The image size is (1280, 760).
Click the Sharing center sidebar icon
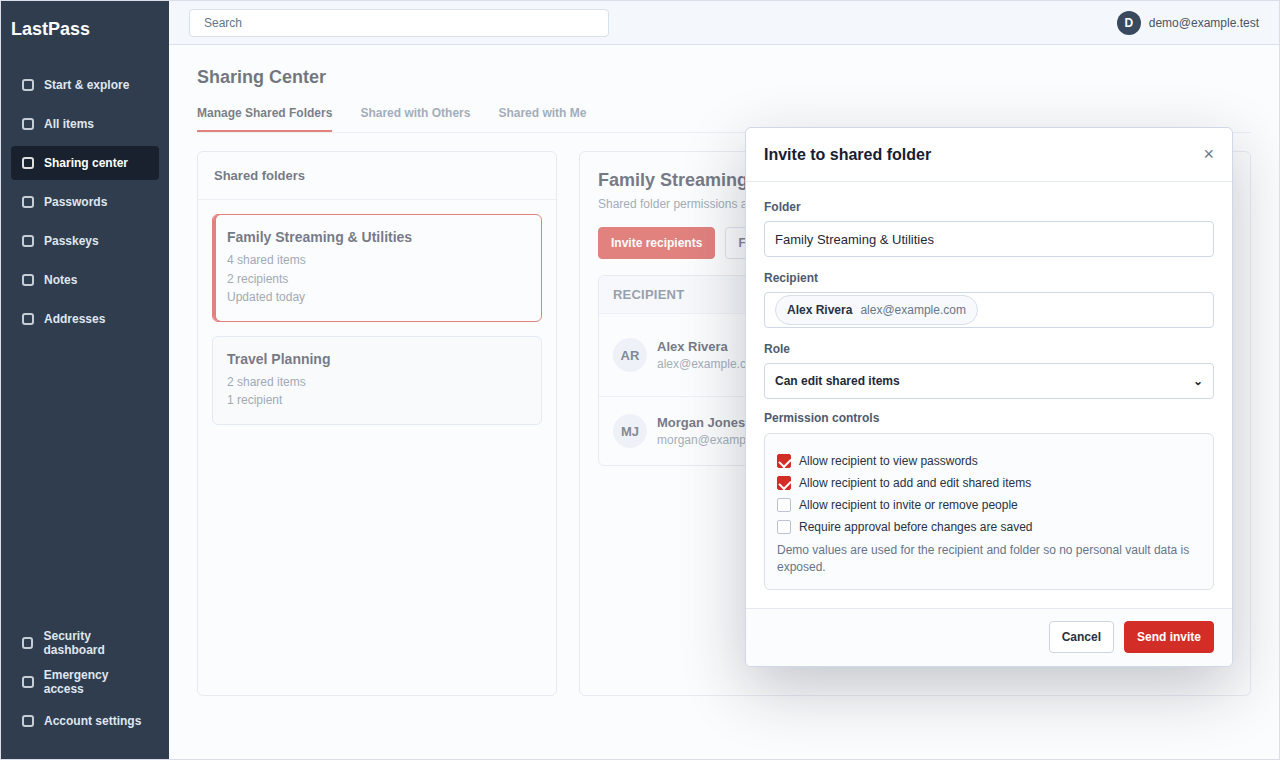[28, 163]
